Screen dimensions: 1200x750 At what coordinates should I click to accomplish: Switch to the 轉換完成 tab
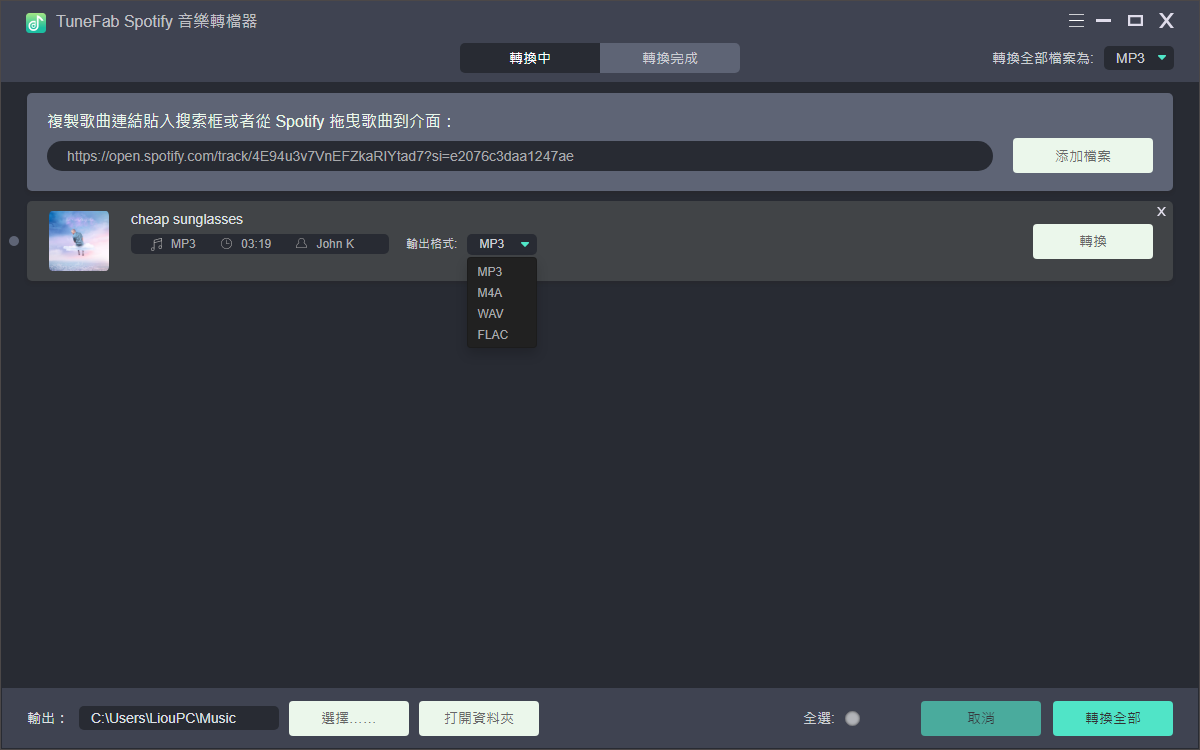670,58
